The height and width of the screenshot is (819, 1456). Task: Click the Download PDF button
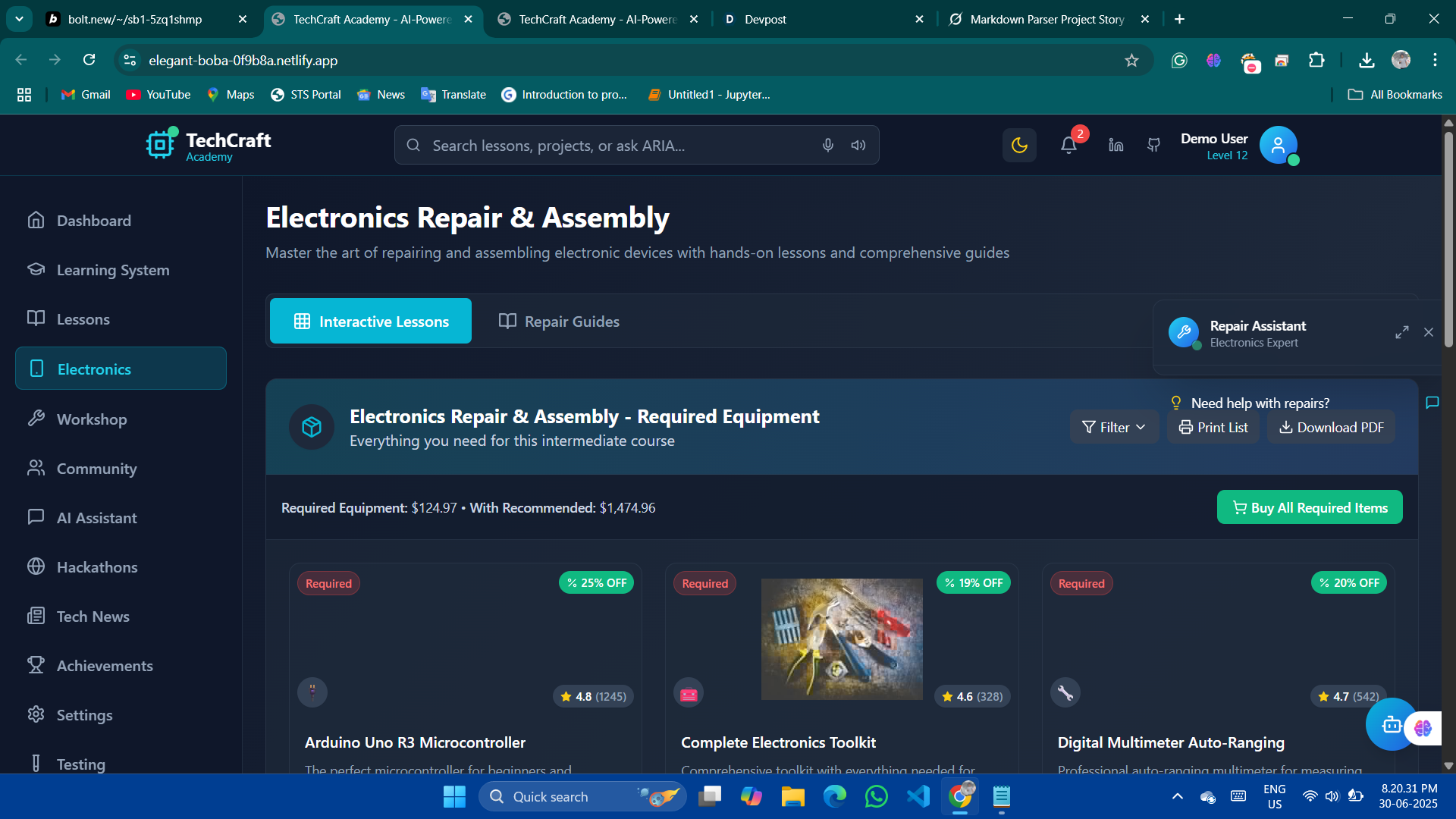pyautogui.click(x=1331, y=428)
